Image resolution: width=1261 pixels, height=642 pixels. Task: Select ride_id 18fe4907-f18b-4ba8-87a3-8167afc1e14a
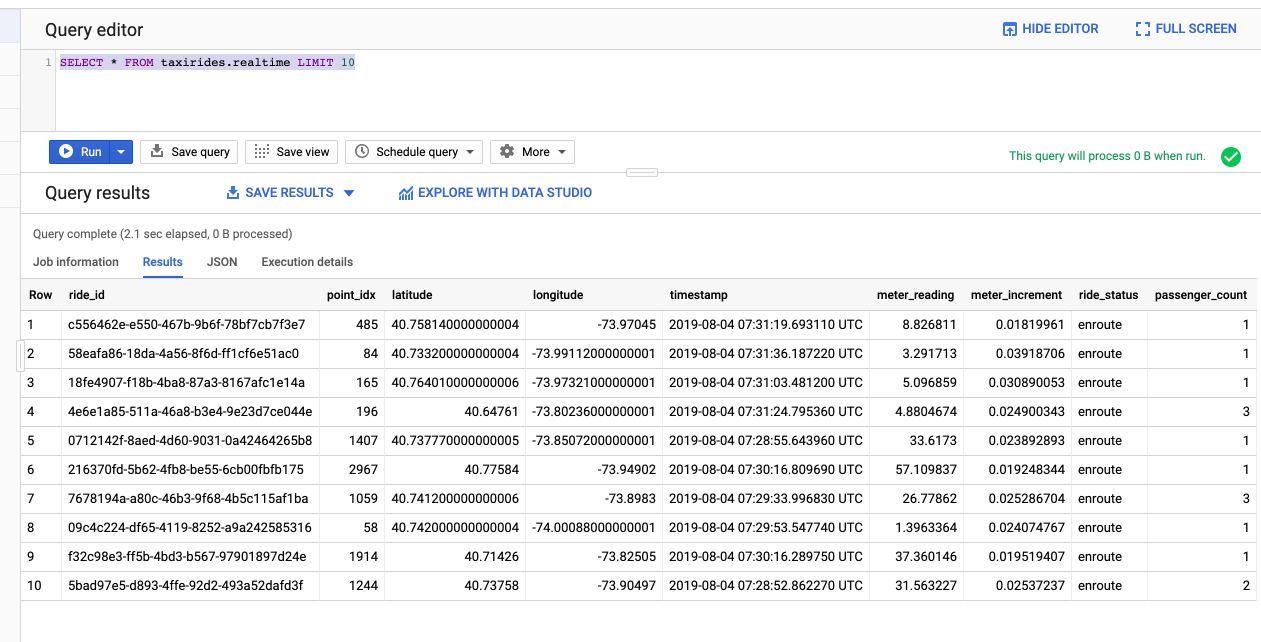(186, 382)
